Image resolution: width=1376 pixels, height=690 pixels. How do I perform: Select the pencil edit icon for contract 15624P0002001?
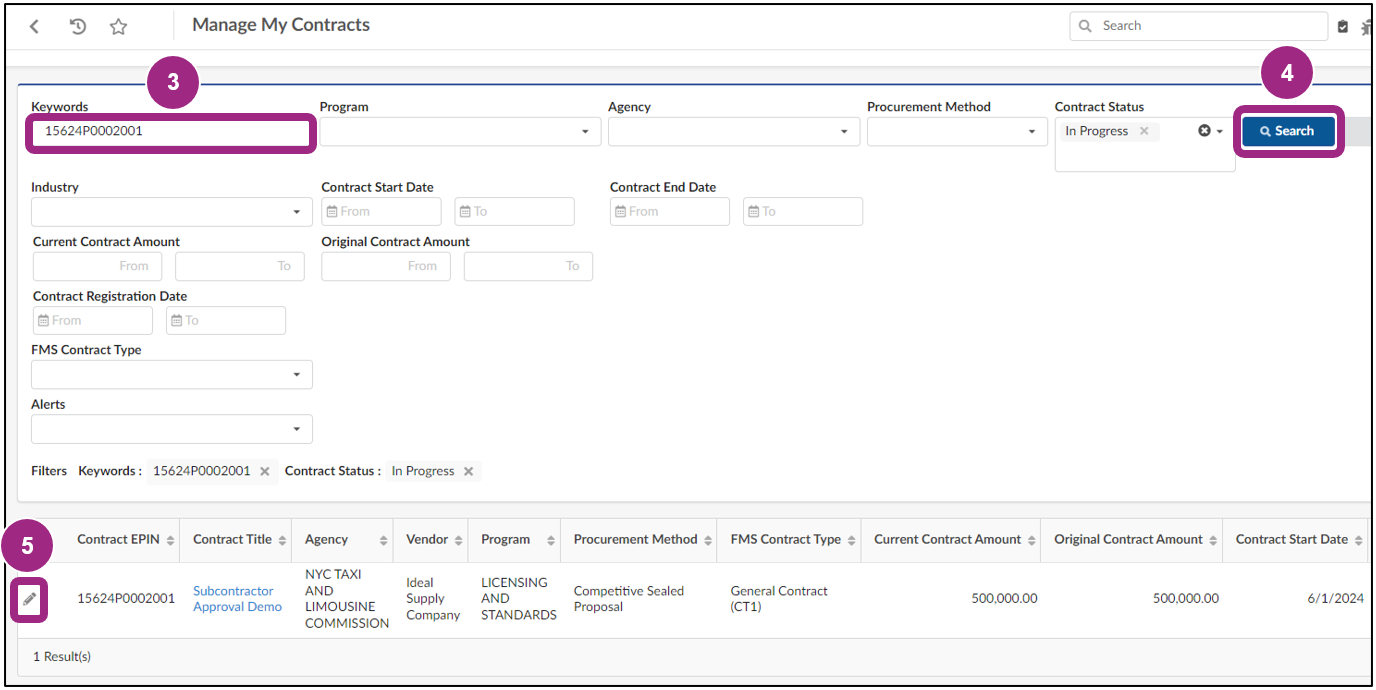click(28, 599)
